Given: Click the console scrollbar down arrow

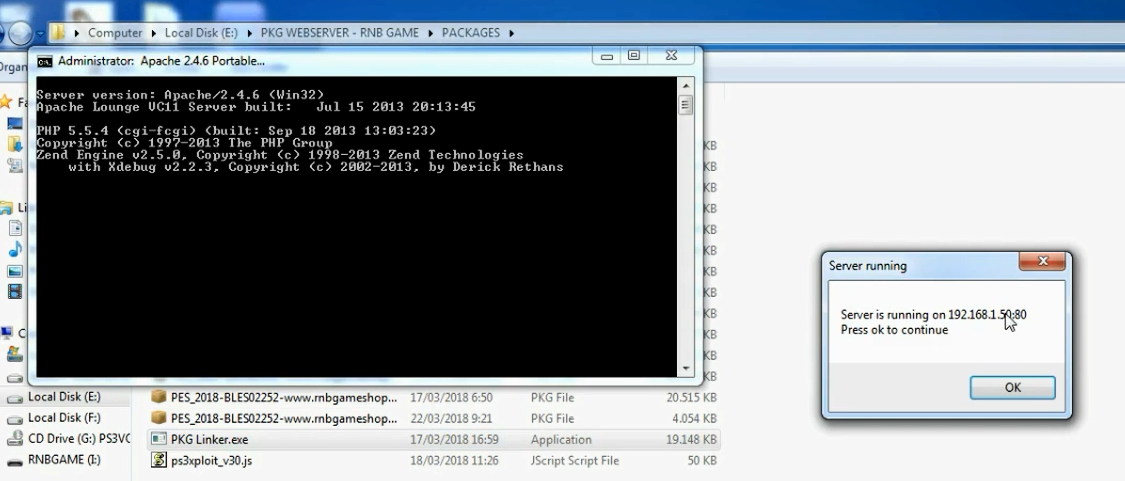Looking at the screenshot, I should point(686,368).
